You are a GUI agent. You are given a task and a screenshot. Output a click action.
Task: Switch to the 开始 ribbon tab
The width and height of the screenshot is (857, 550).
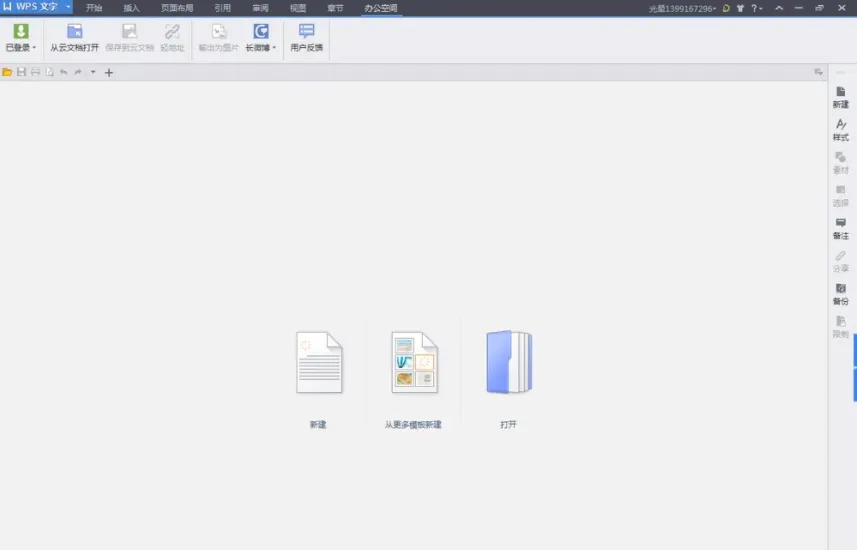(94, 8)
